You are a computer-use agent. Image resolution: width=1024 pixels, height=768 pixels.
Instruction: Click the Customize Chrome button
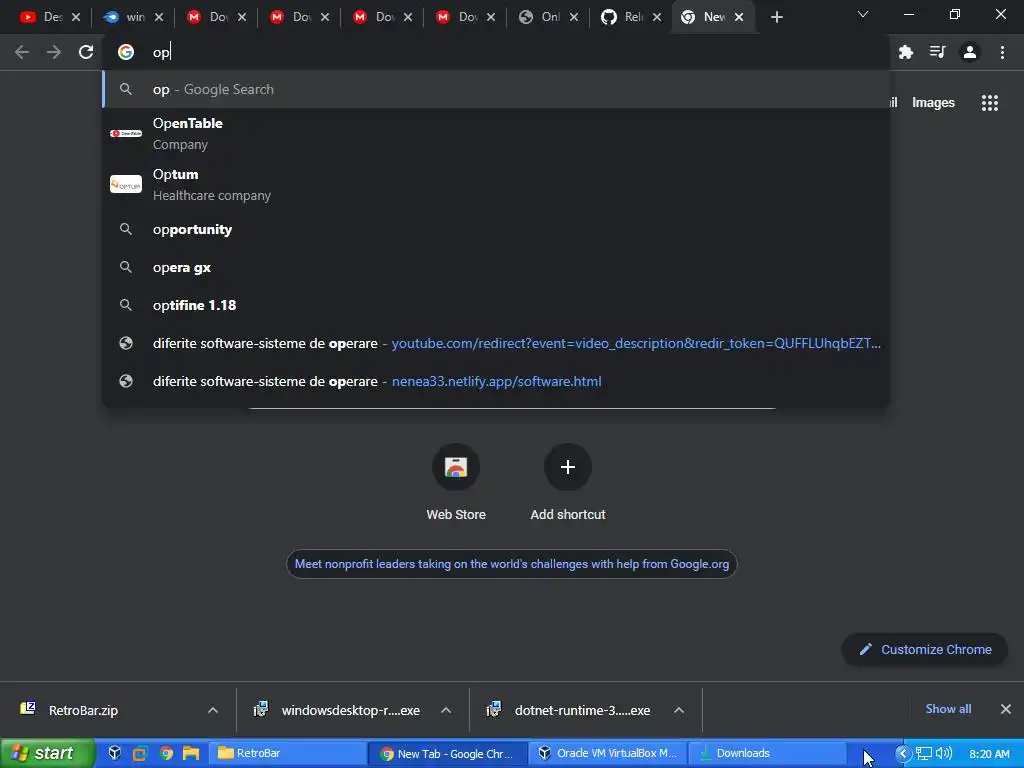pyautogui.click(x=925, y=649)
